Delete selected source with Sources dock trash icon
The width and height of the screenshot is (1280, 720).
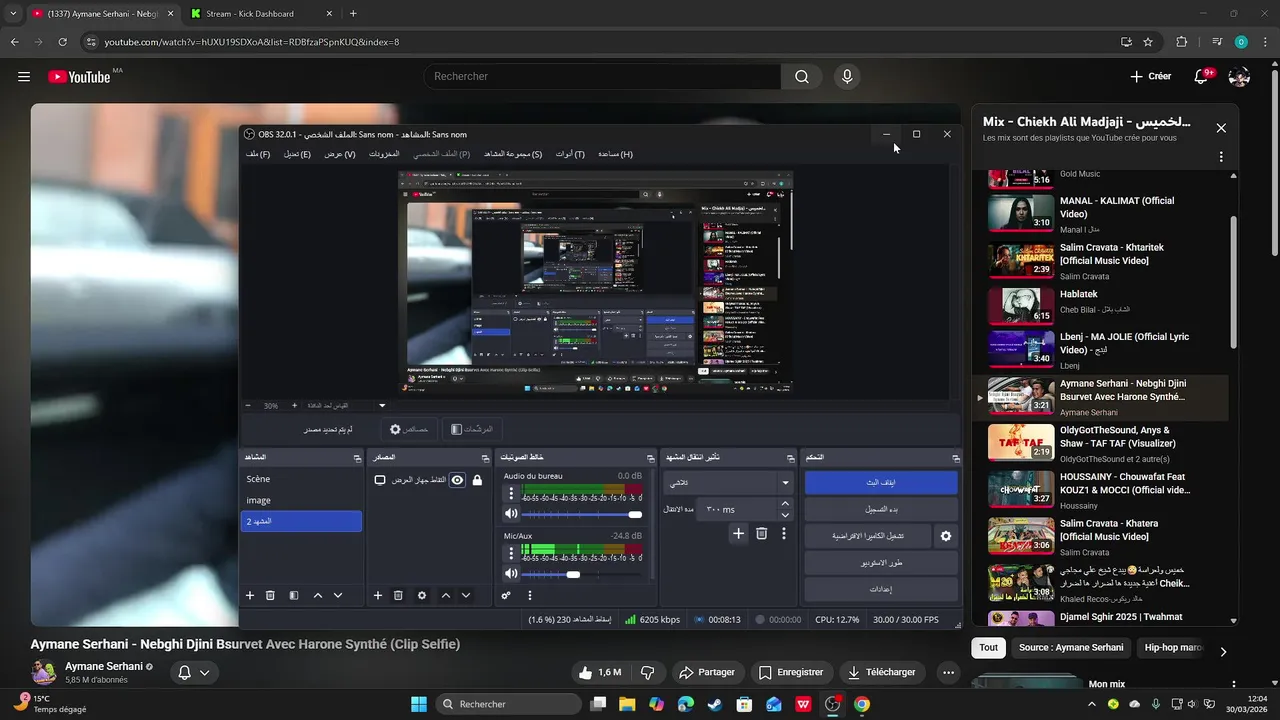pyautogui.click(x=398, y=595)
